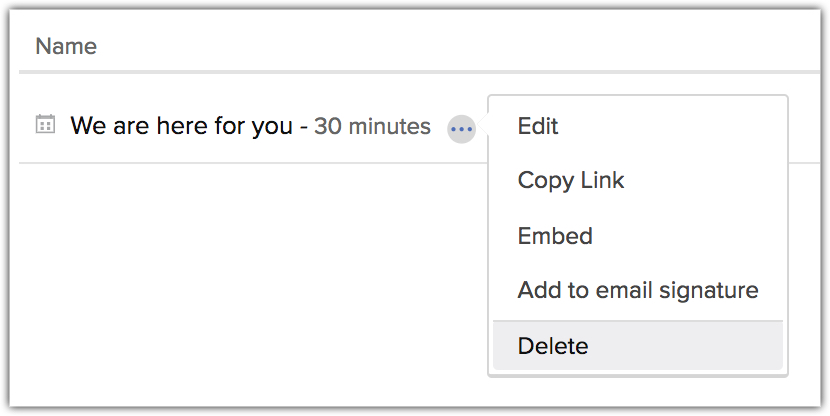Select the small meeting-type calendar glyph

pyautogui.click(x=45, y=125)
